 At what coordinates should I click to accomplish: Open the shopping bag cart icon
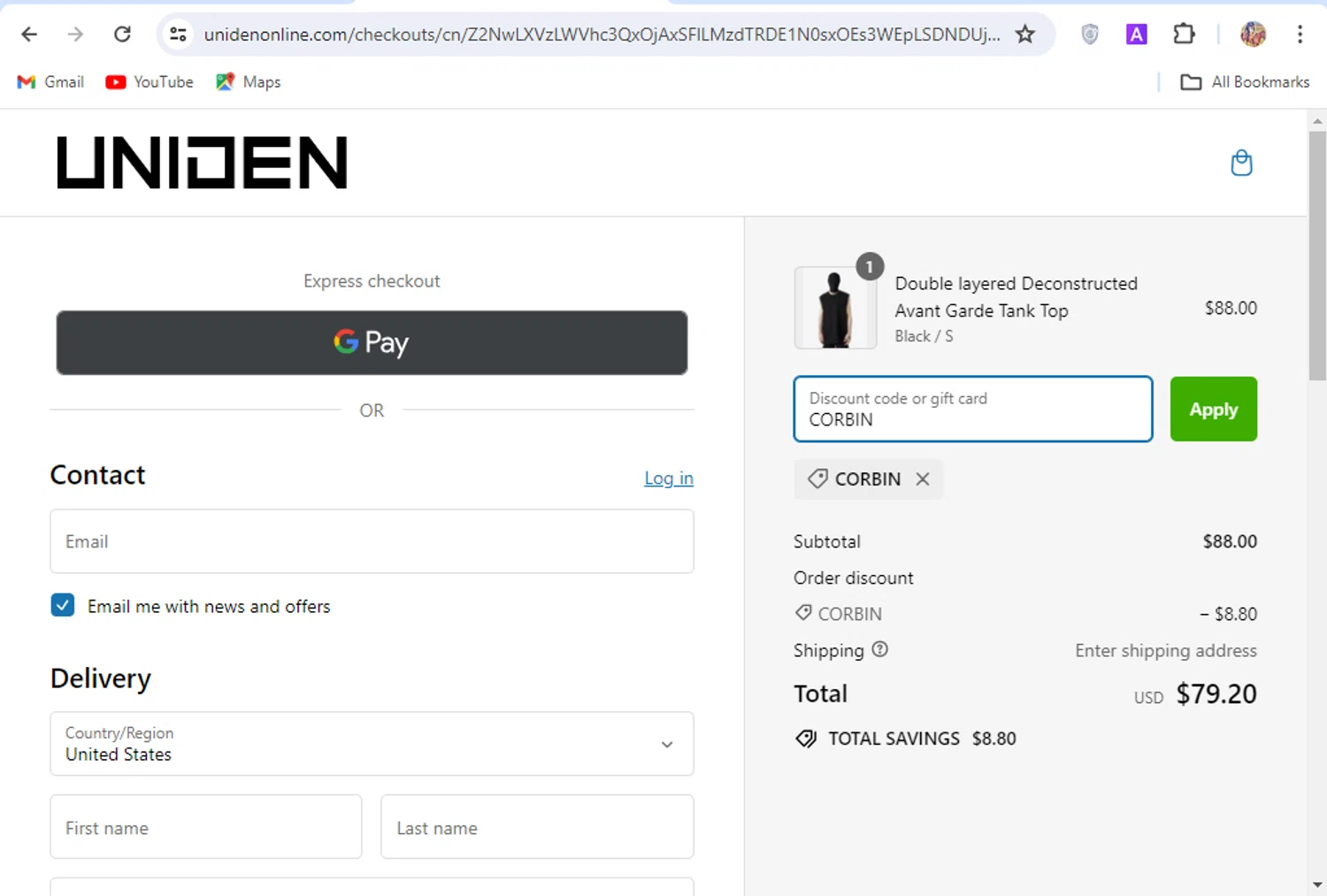click(1241, 163)
